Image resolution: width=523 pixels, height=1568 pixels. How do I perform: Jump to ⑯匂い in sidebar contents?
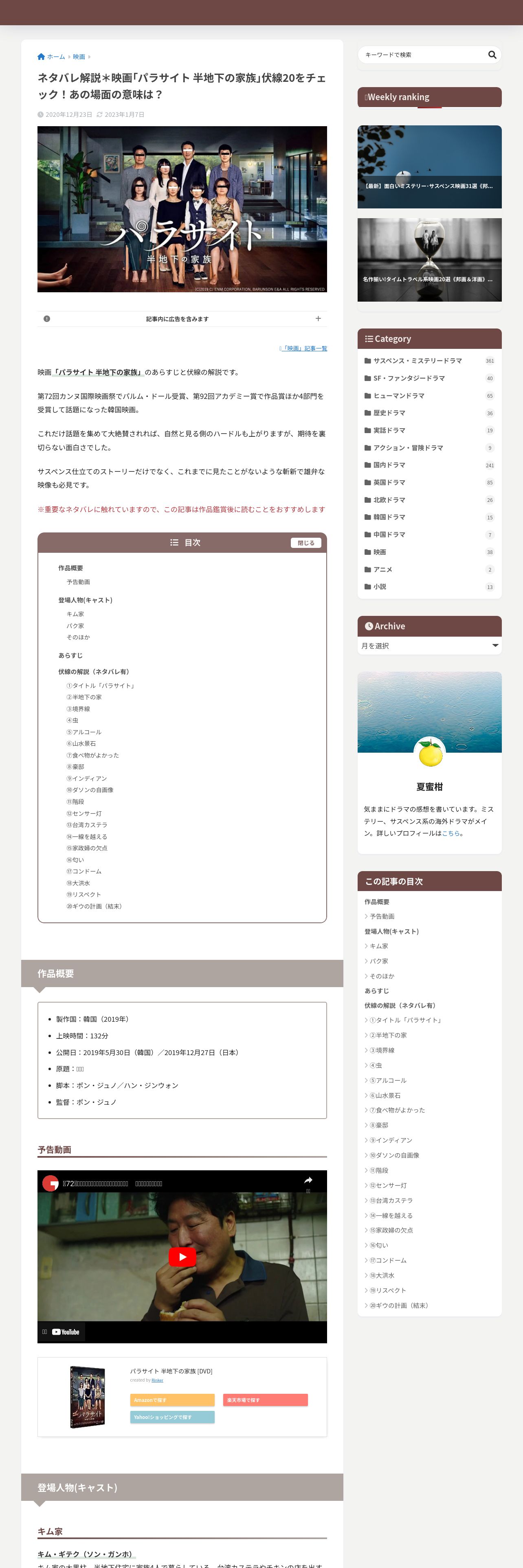tap(379, 1245)
